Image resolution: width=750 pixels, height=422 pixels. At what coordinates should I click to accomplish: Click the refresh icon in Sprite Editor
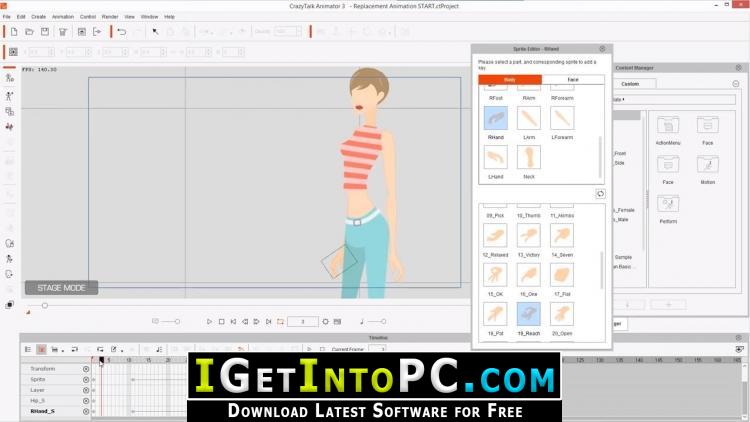[600, 193]
